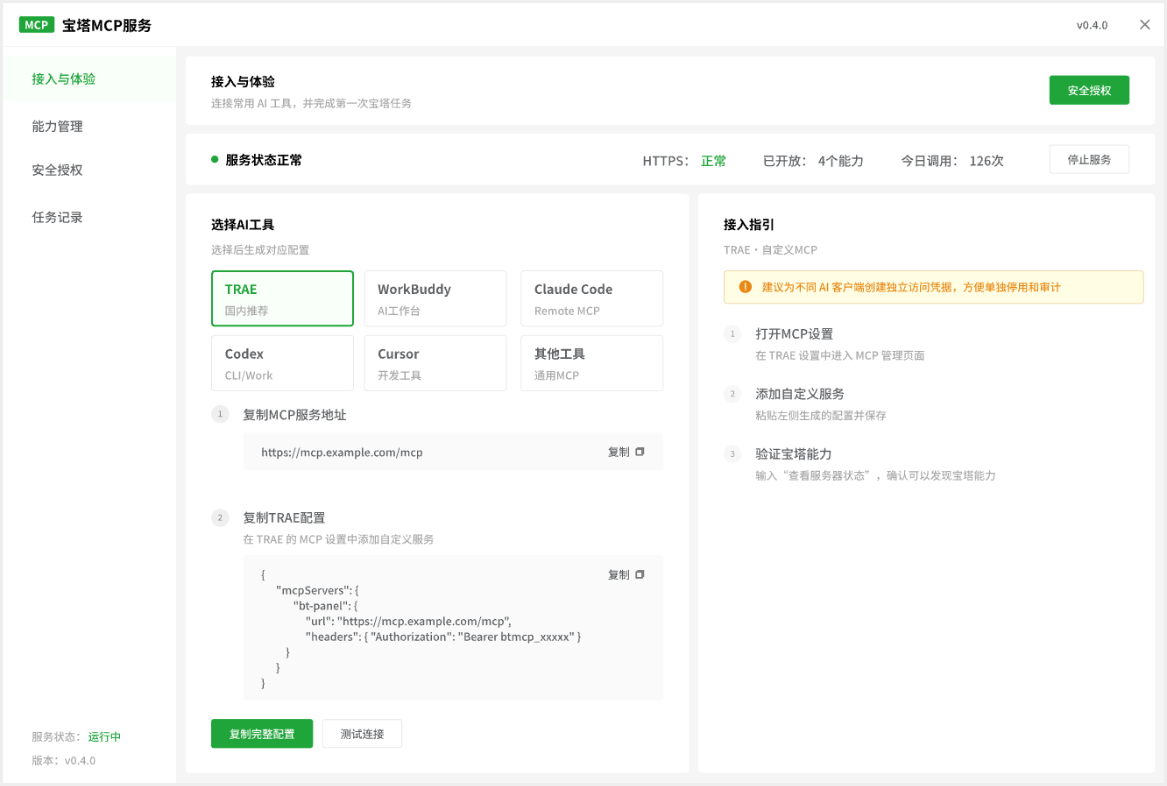Click the 复制MCP服务地址 step heading
Screen dimensions: 1167x786
295,415
